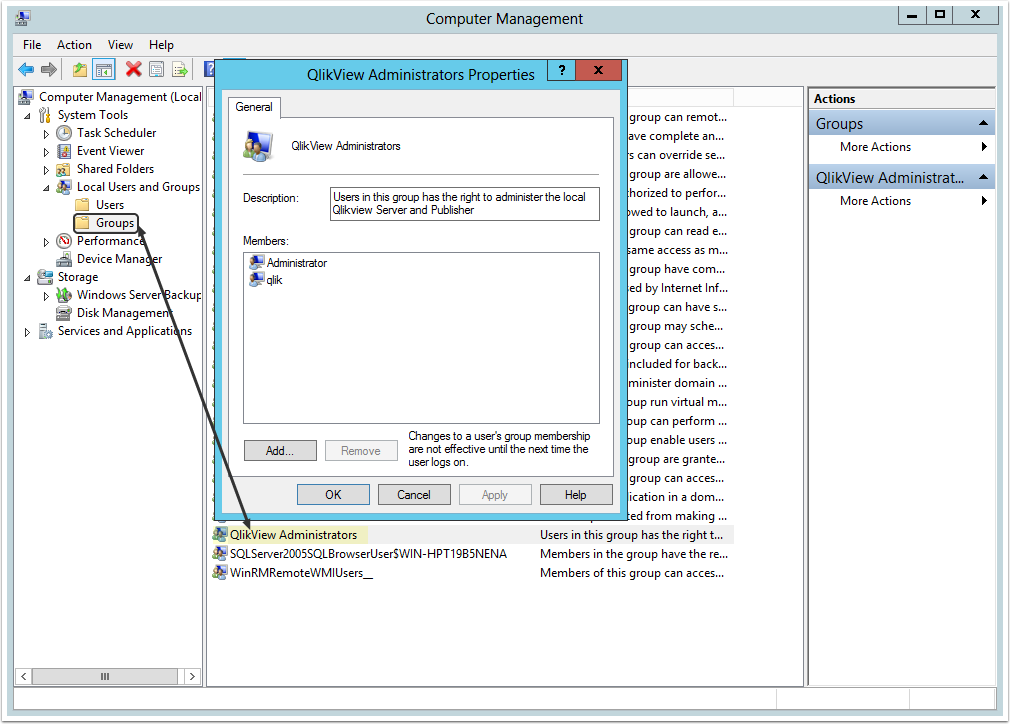Screen dimensions: 1010x724
Task: Click the Export List toolbar icon
Action: point(180,69)
